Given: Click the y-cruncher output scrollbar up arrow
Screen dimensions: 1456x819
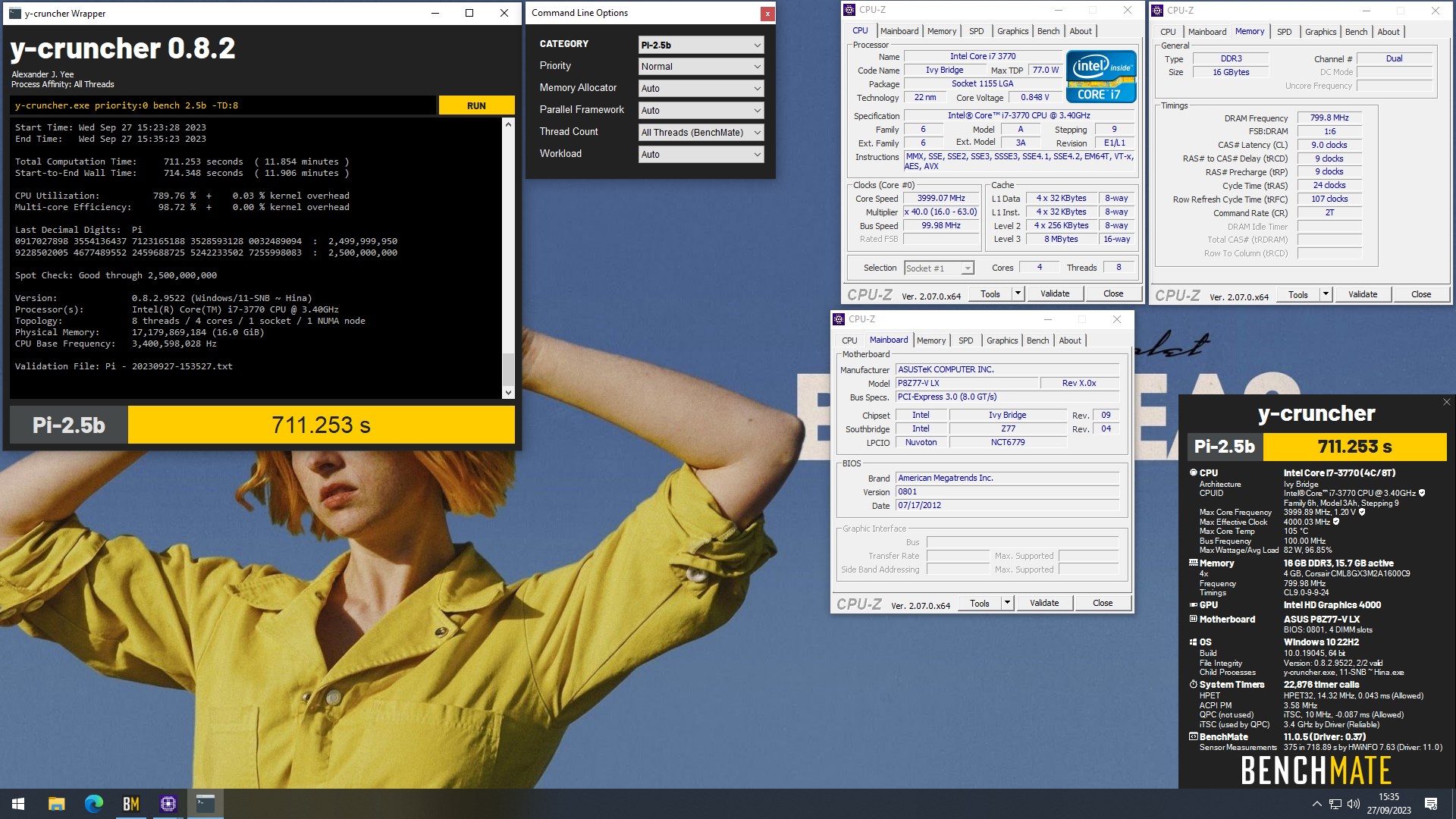Looking at the screenshot, I should pyautogui.click(x=508, y=124).
